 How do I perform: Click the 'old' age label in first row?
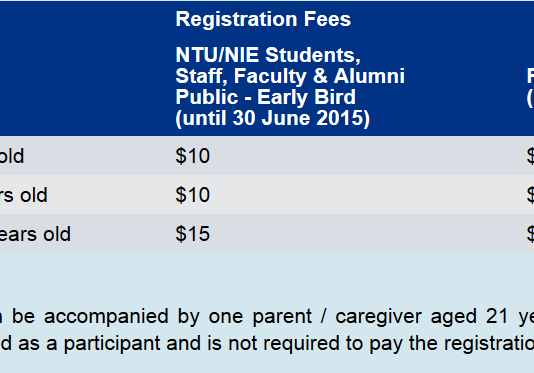click(x=12, y=156)
